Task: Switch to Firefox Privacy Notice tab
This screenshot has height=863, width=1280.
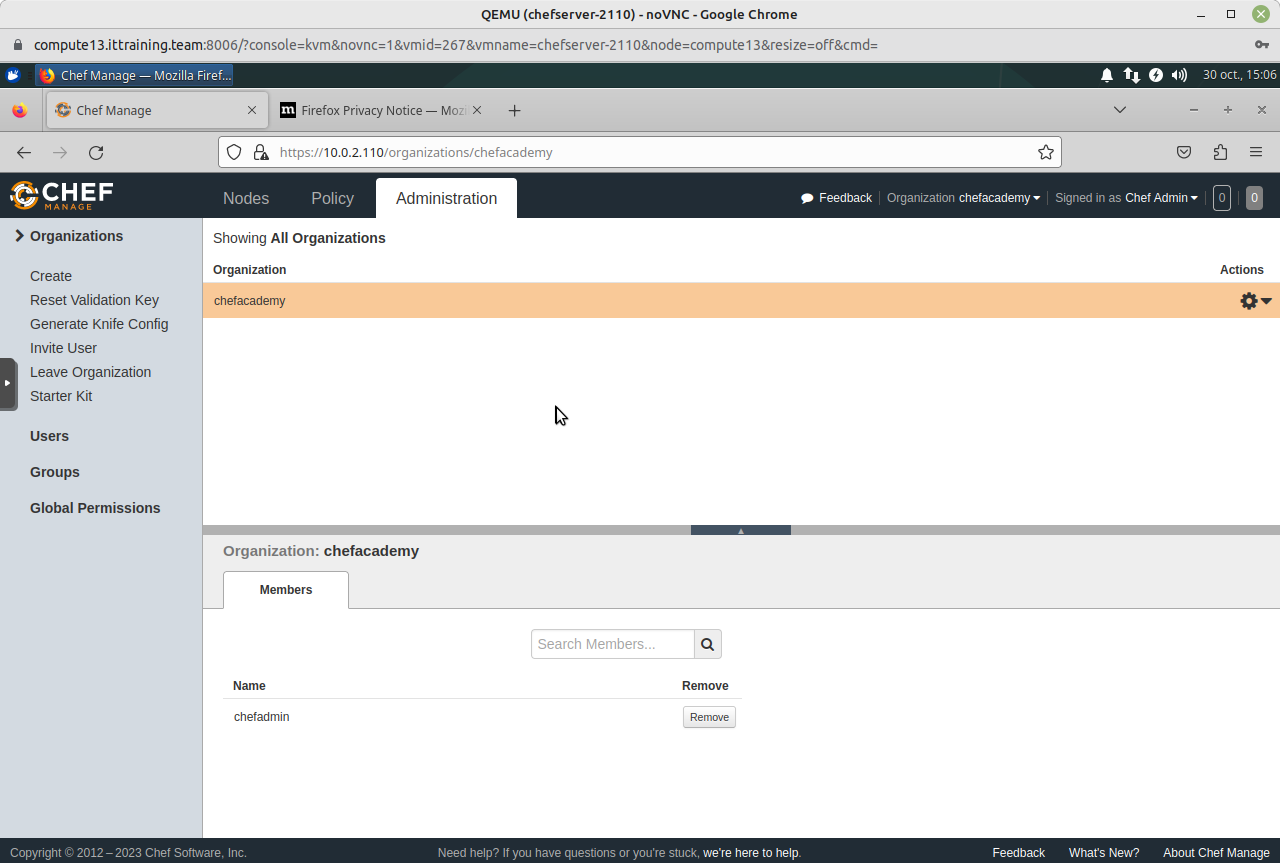Action: pyautogui.click(x=382, y=110)
